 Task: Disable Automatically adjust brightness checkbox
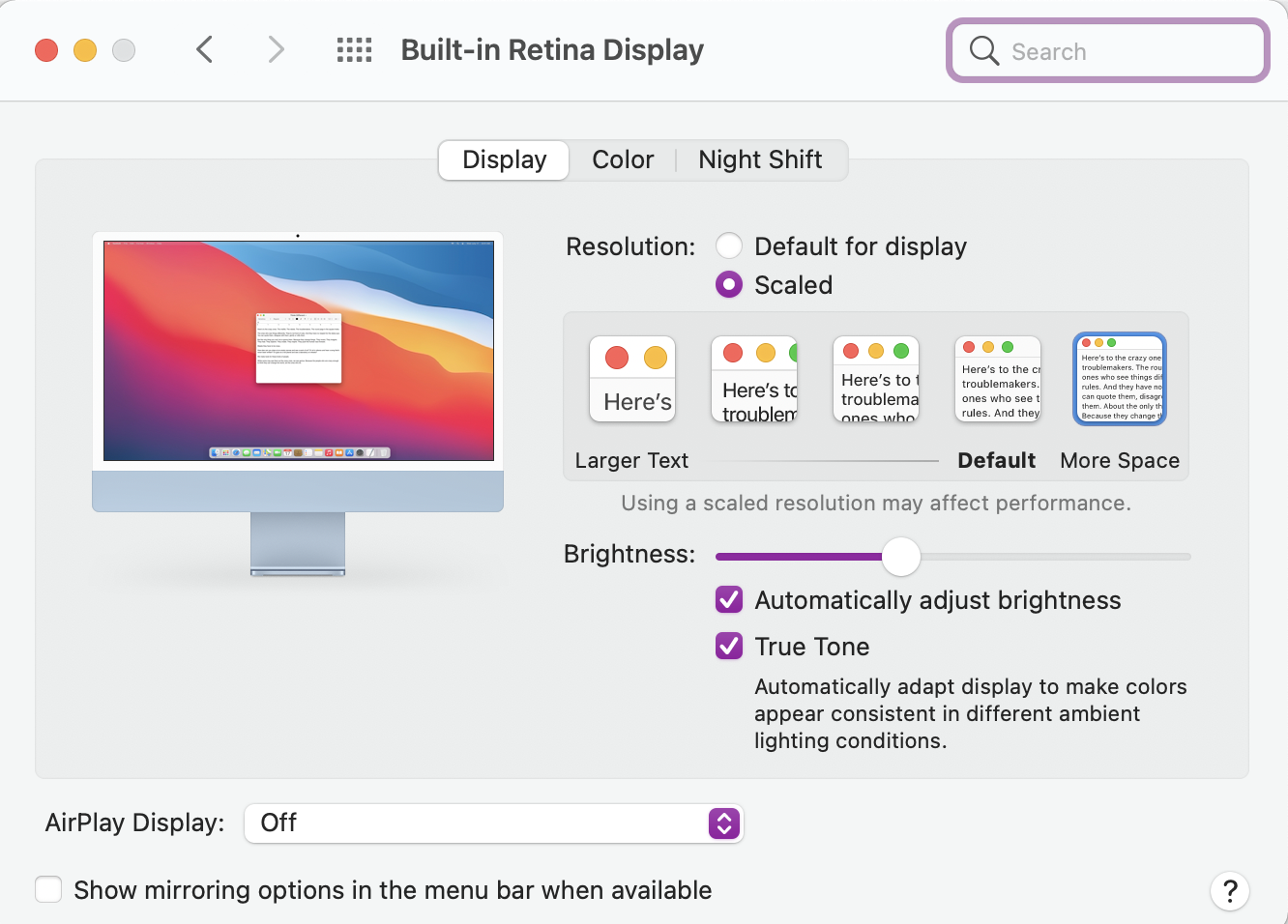(x=729, y=600)
